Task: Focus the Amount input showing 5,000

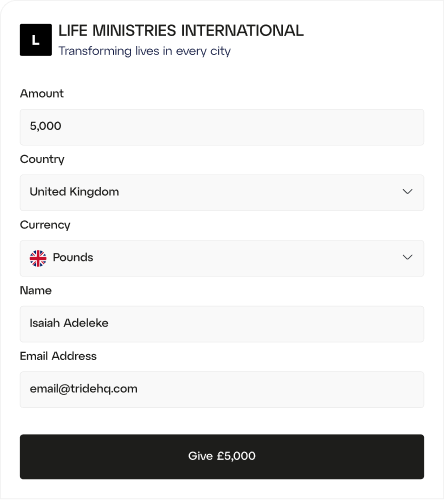Action: 222,127
